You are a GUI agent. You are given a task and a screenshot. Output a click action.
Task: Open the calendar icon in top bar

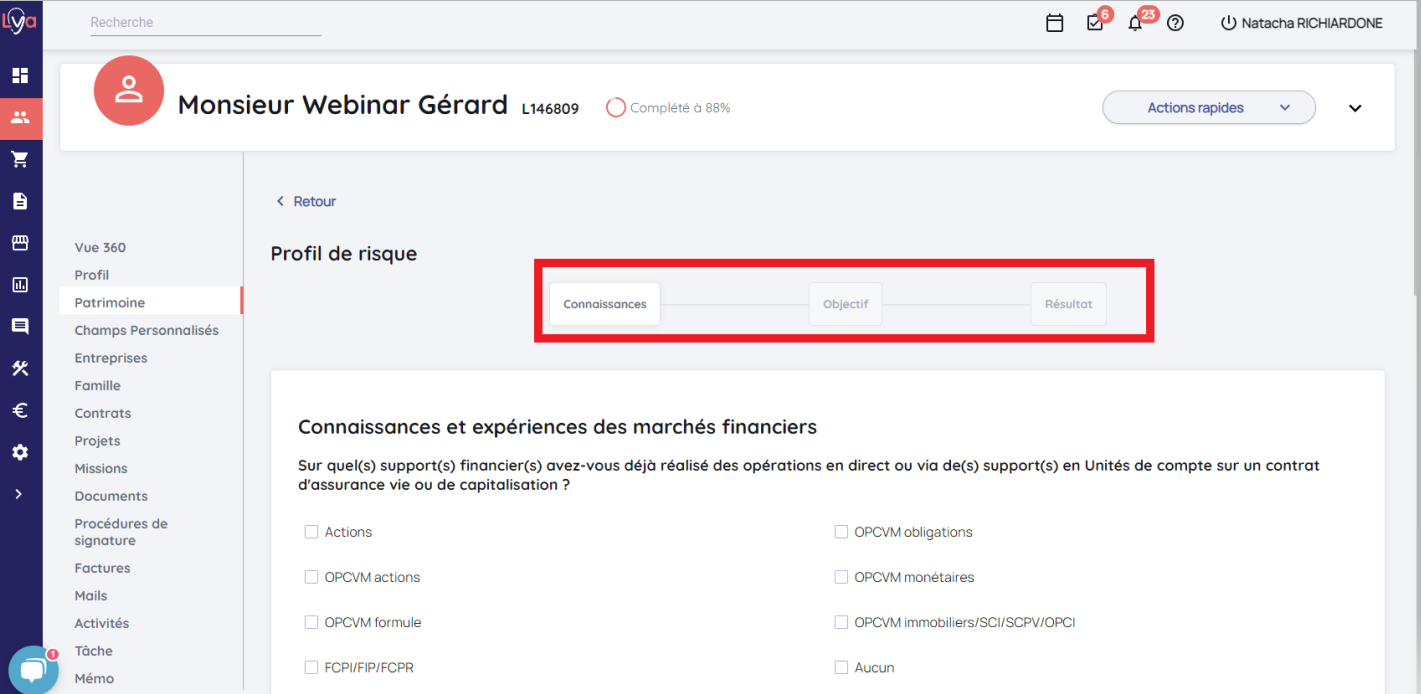1054,23
